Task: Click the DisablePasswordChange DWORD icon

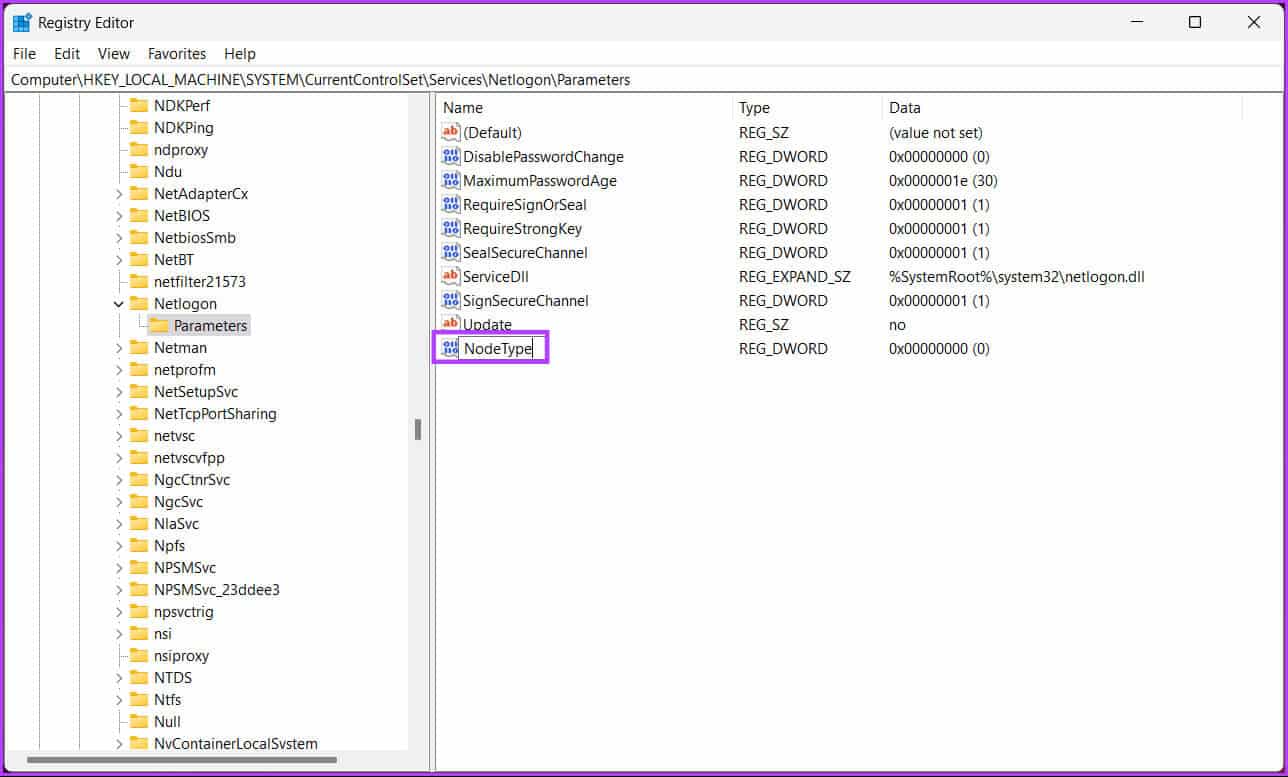Action: 450,156
